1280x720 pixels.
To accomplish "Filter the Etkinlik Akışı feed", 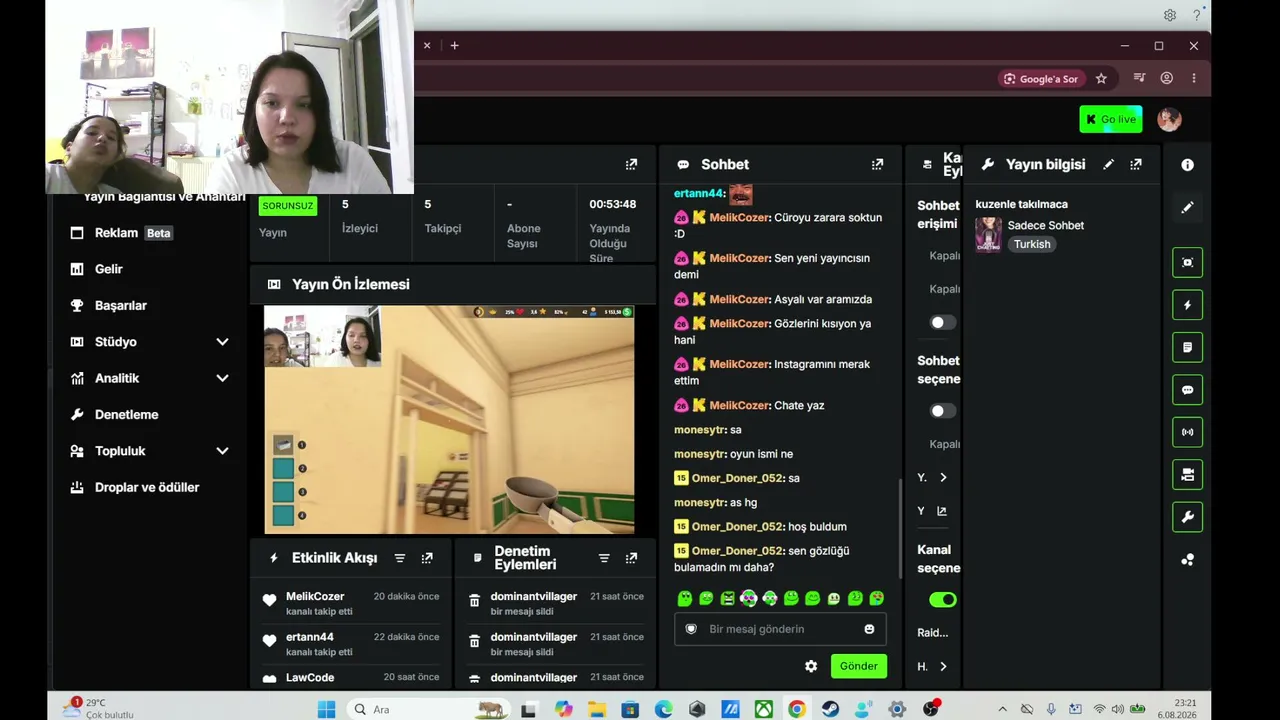I will tap(400, 558).
